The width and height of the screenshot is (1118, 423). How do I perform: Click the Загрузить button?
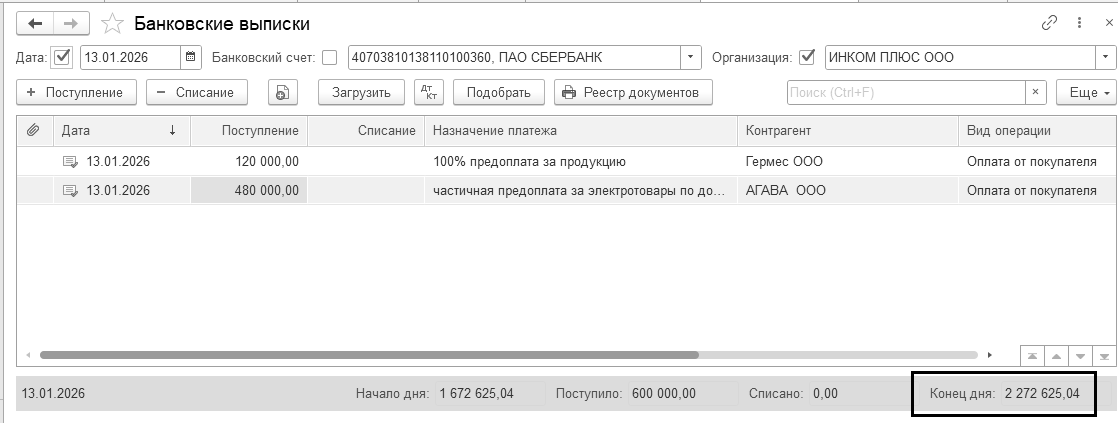tap(361, 92)
